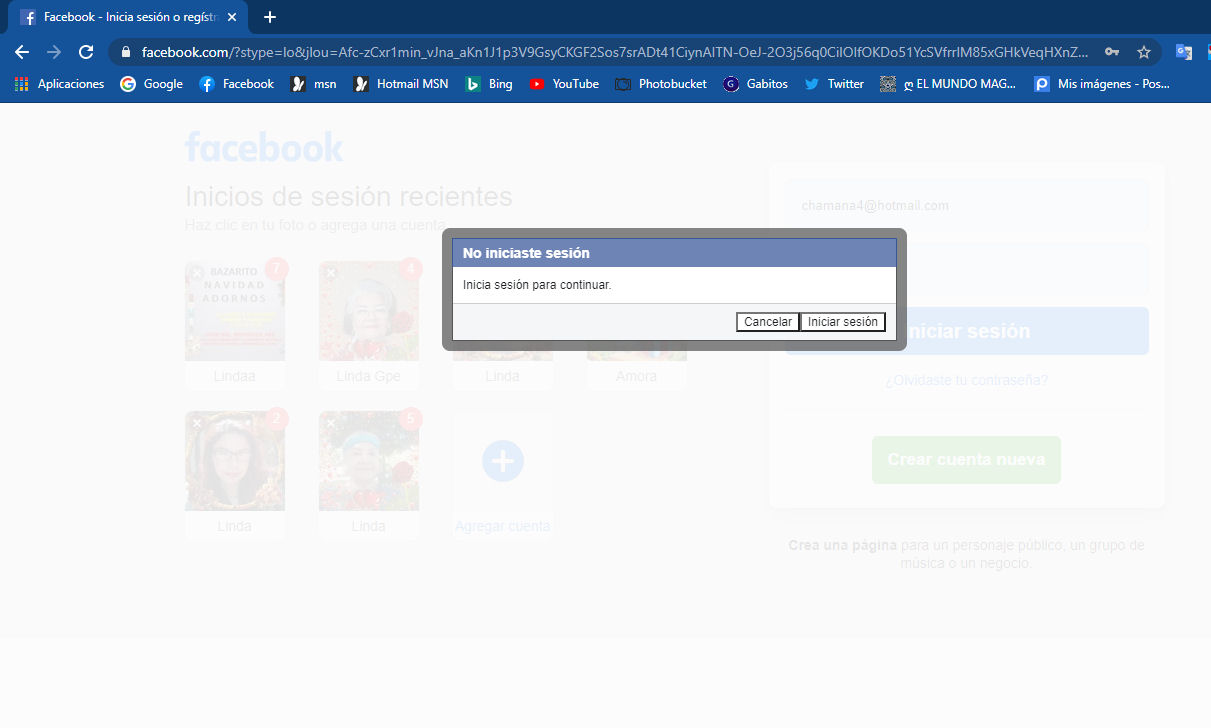Go back with the browser back arrow
Viewport: 1211px width, 728px height.
[x=22, y=52]
